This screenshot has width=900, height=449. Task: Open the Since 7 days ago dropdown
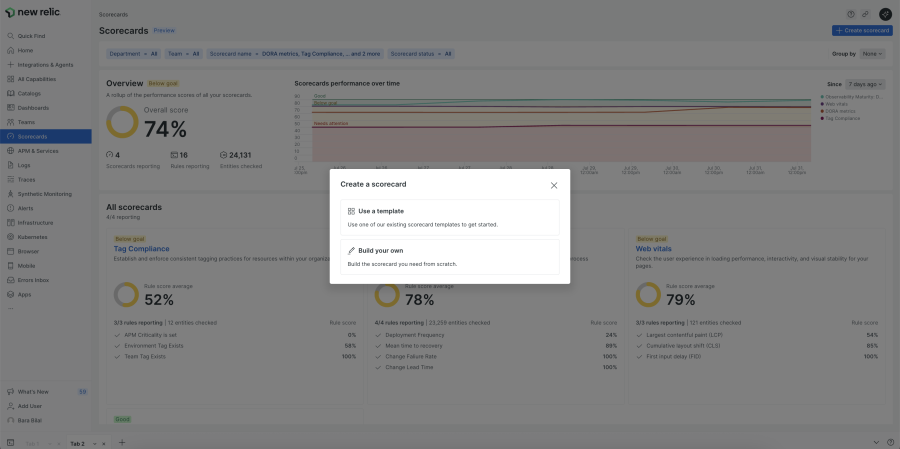coord(865,84)
